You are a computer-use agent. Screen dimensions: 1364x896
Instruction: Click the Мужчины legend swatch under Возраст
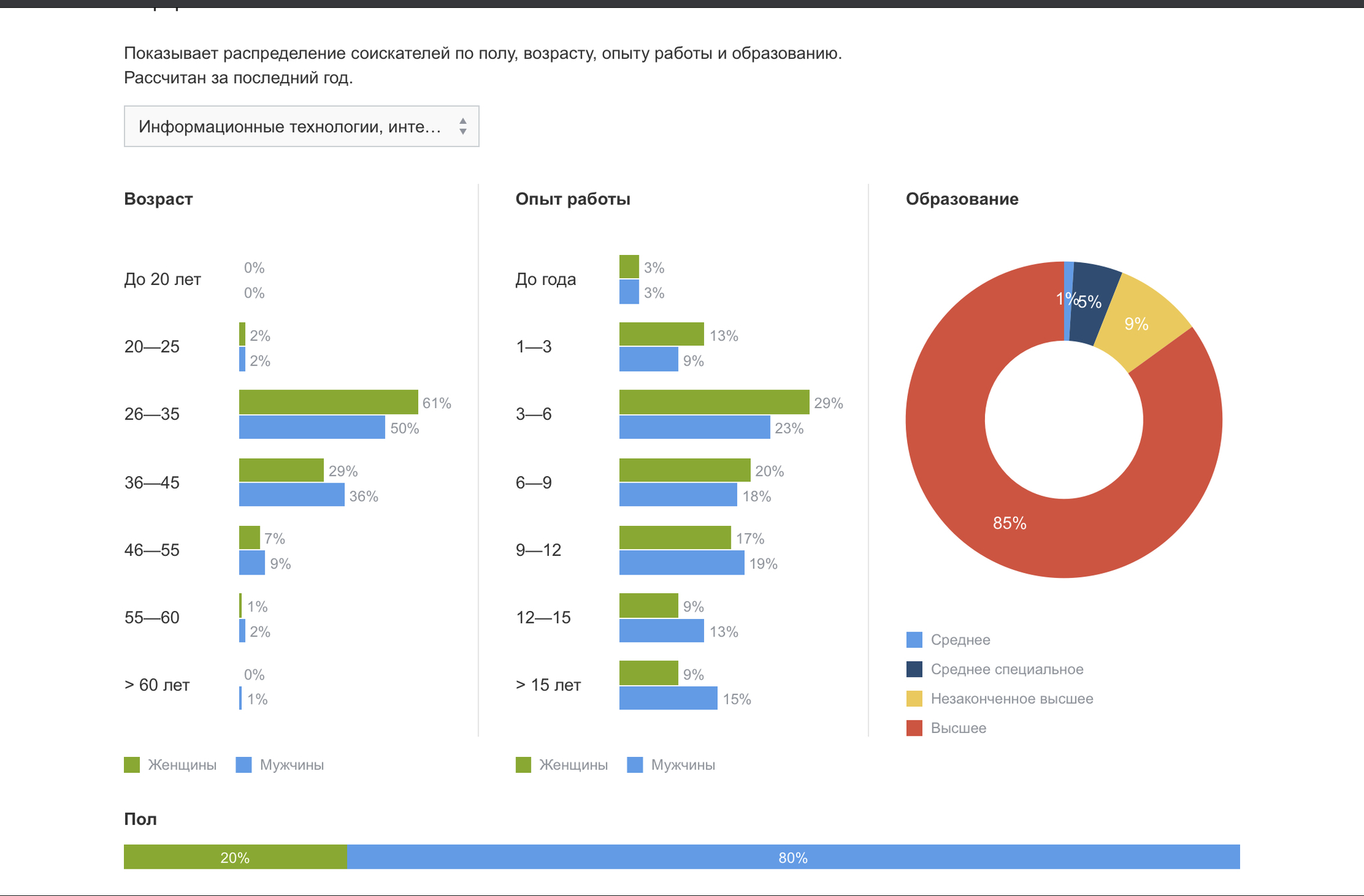[x=244, y=765]
